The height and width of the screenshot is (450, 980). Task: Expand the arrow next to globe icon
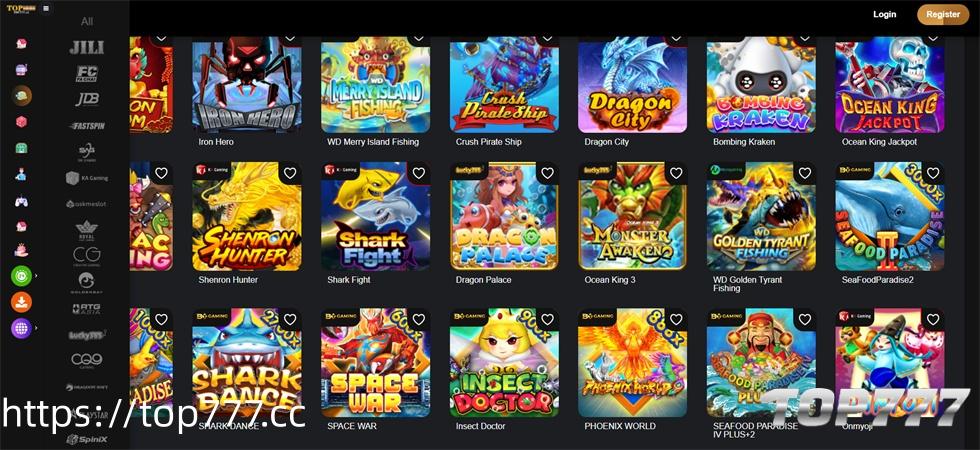[36, 328]
